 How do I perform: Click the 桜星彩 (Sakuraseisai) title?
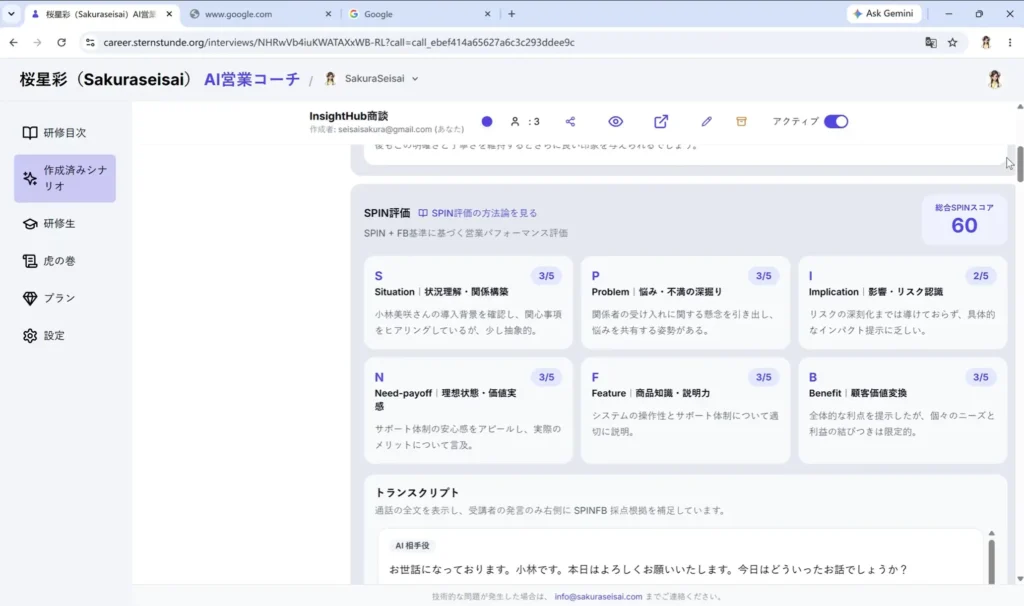click(x=106, y=79)
